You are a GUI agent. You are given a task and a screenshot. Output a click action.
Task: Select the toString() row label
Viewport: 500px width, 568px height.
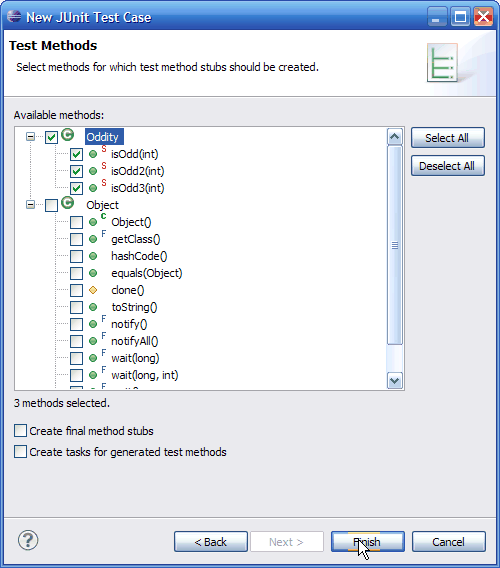134,308
